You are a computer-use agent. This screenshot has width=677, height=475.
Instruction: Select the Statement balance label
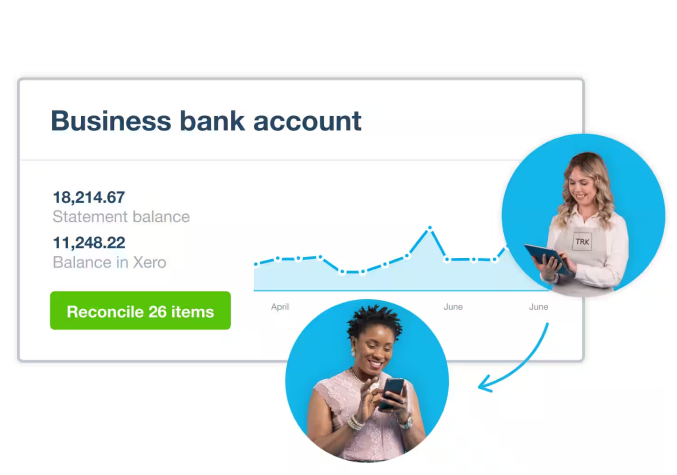click(121, 216)
